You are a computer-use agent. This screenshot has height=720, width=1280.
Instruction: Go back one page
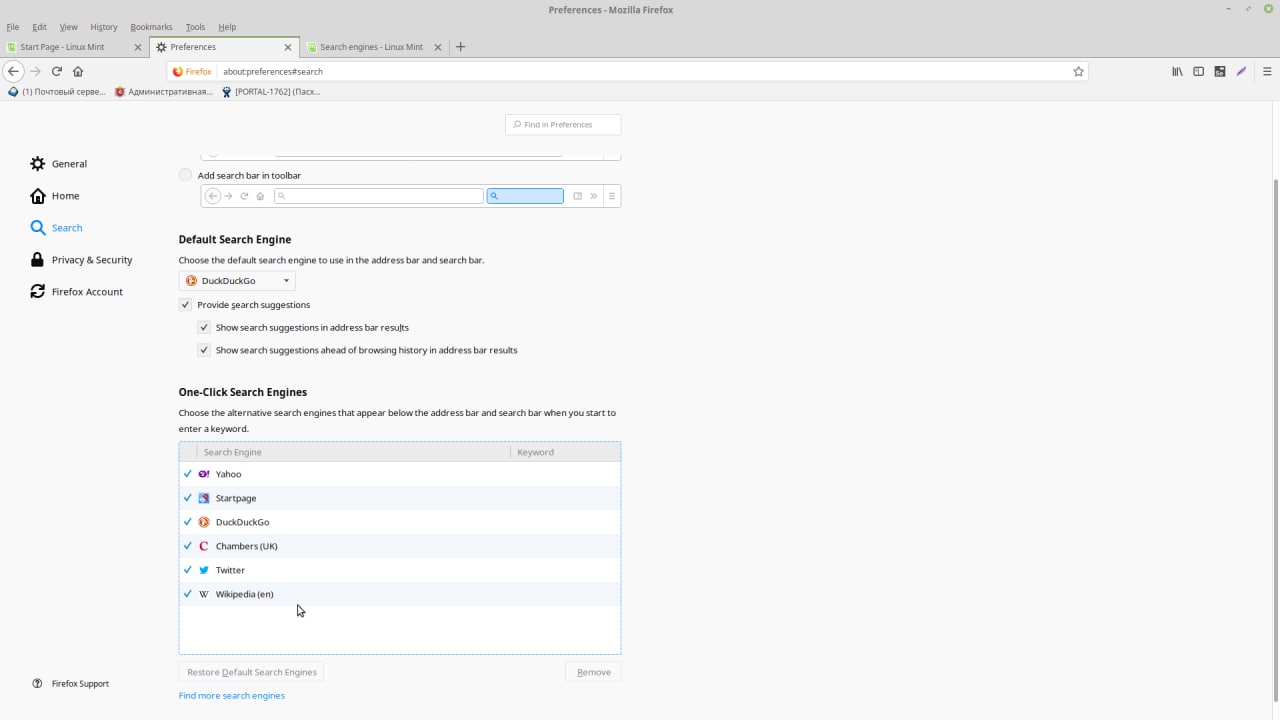(13, 71)
